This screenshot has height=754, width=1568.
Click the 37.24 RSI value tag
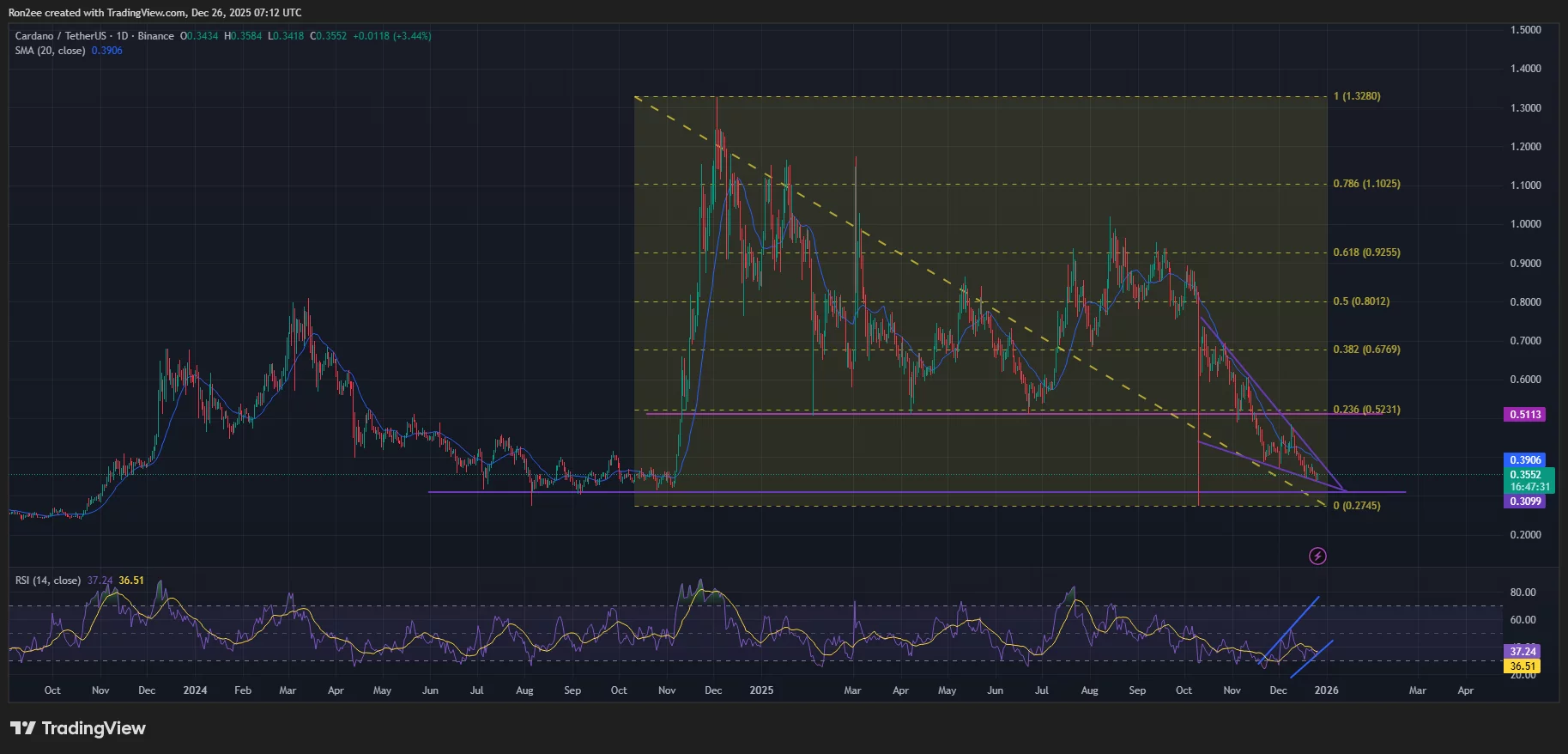1523,652
